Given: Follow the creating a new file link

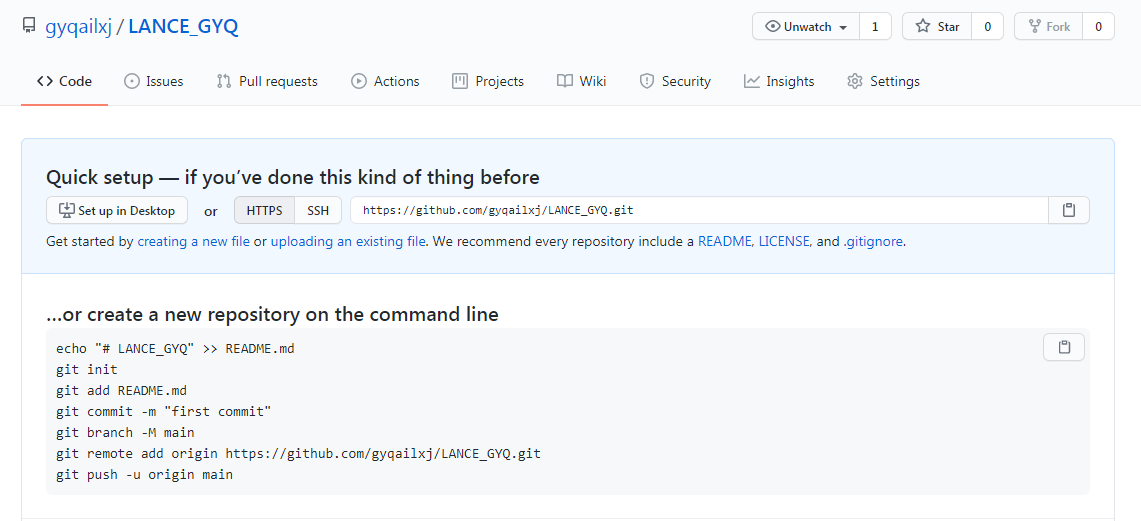Looking at the screenshot, I should point(194,242).
